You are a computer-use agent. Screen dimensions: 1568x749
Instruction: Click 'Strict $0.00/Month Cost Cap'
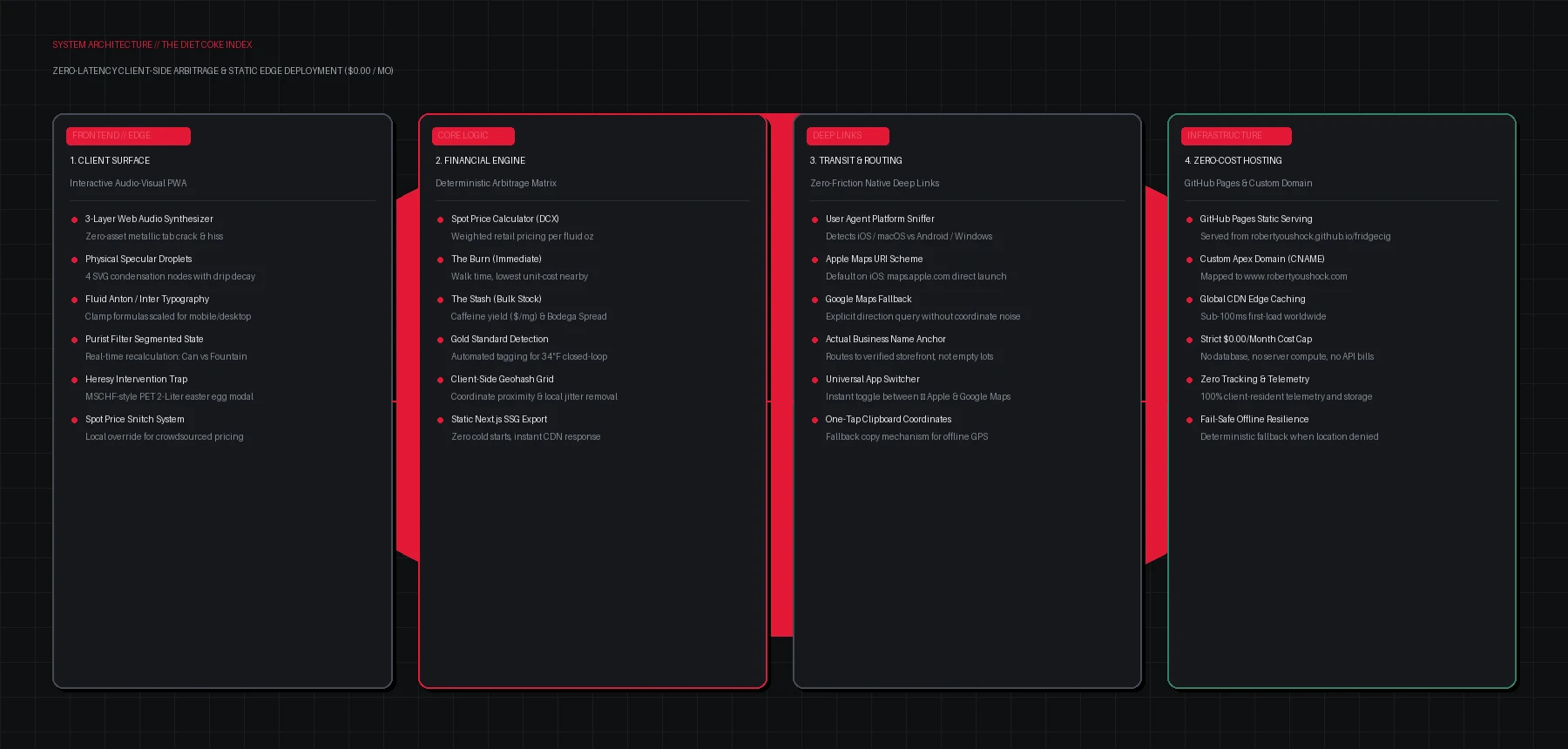click(x=1256, y=339)
